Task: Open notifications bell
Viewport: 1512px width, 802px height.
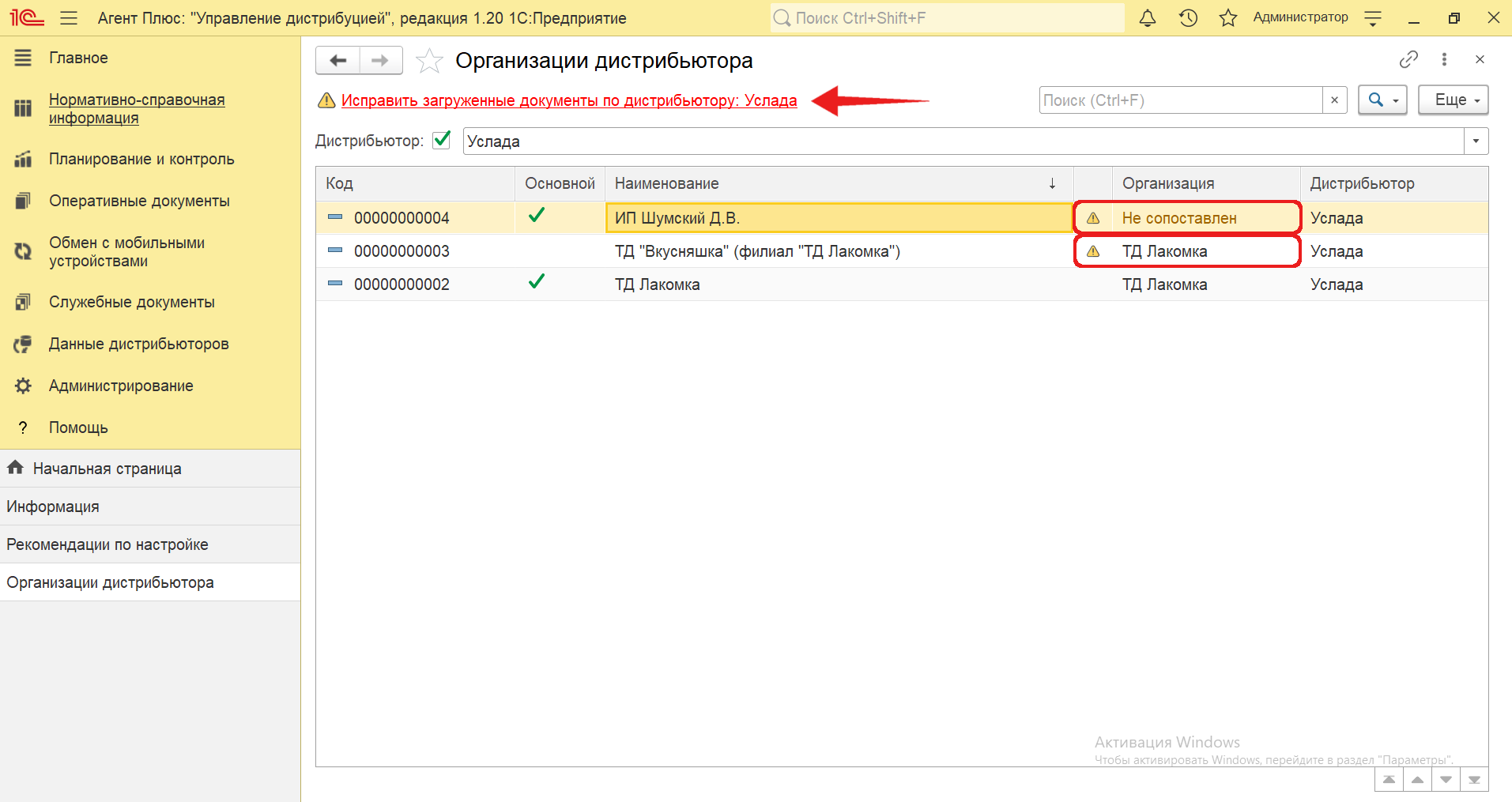Action: pos(1148,17)
